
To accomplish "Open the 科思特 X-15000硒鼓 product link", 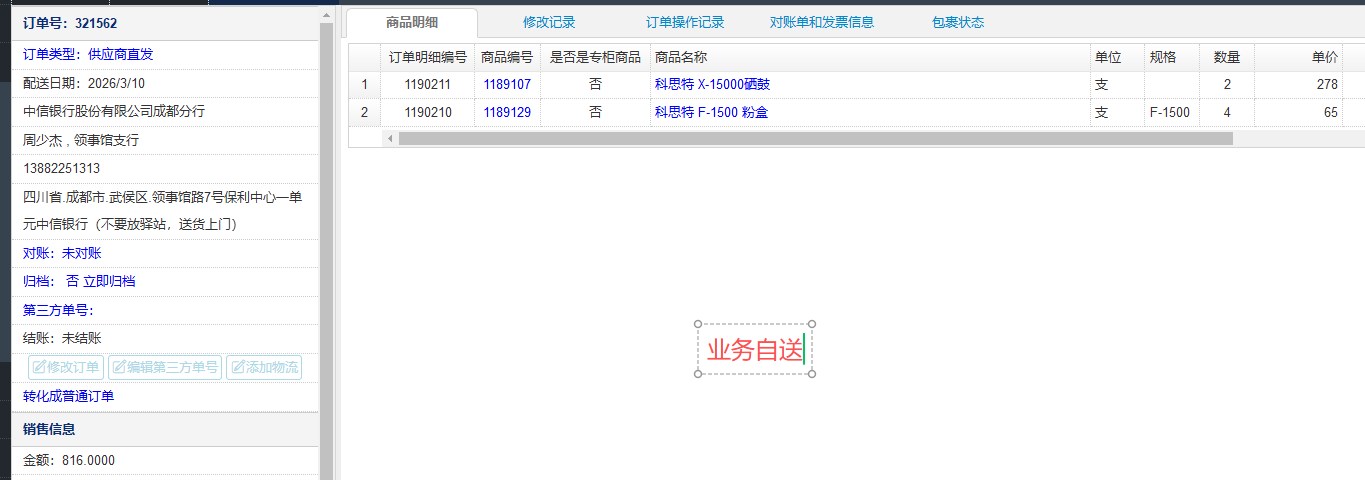I will 712,85.
